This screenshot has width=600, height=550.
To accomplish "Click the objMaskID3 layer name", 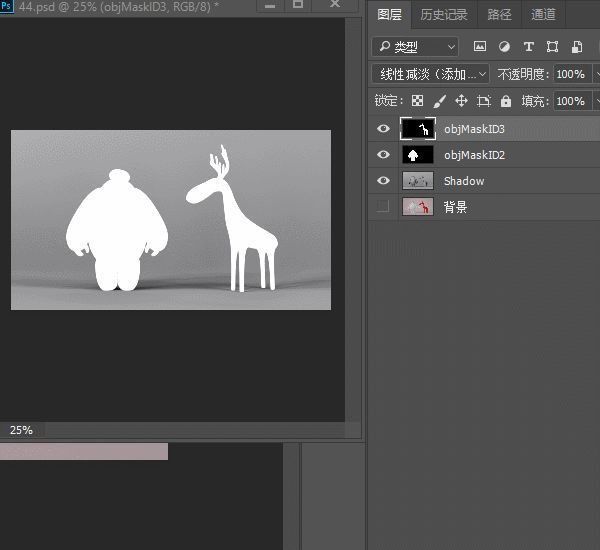I will point(474,129).
